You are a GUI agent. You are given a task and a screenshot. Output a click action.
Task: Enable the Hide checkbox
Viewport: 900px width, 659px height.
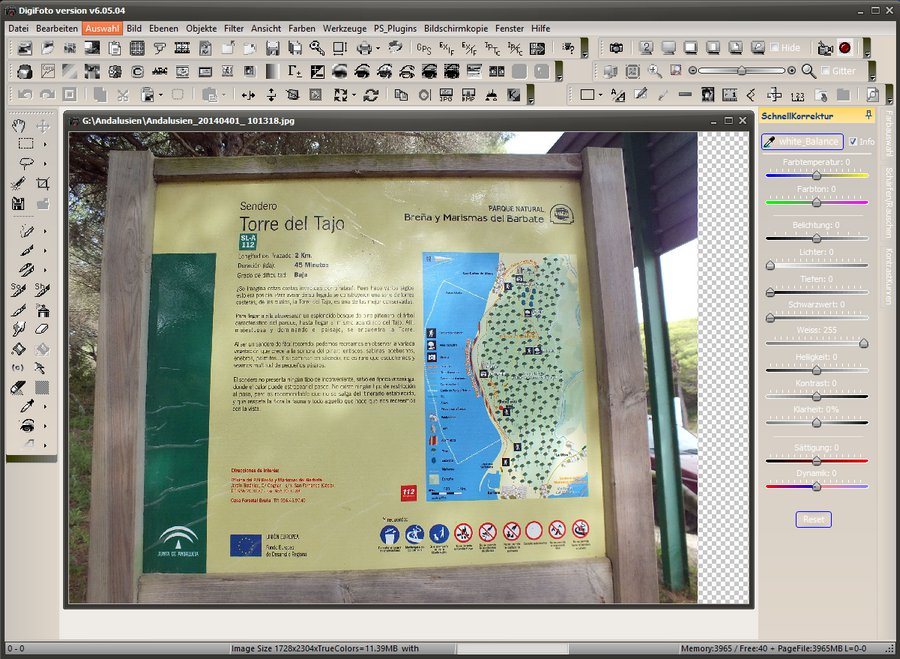coord(773,48)
